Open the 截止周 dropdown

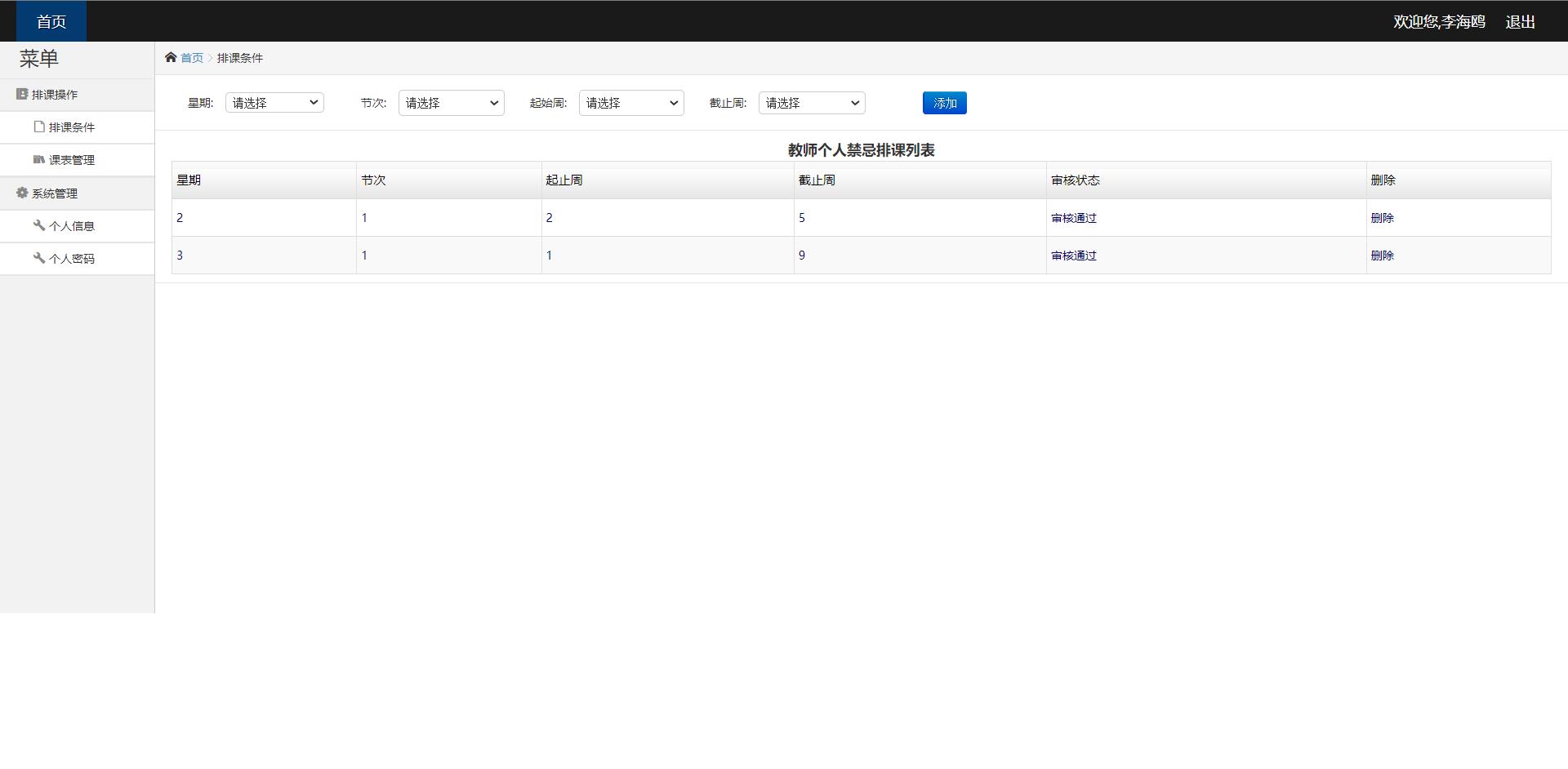[x=812, y=103]
